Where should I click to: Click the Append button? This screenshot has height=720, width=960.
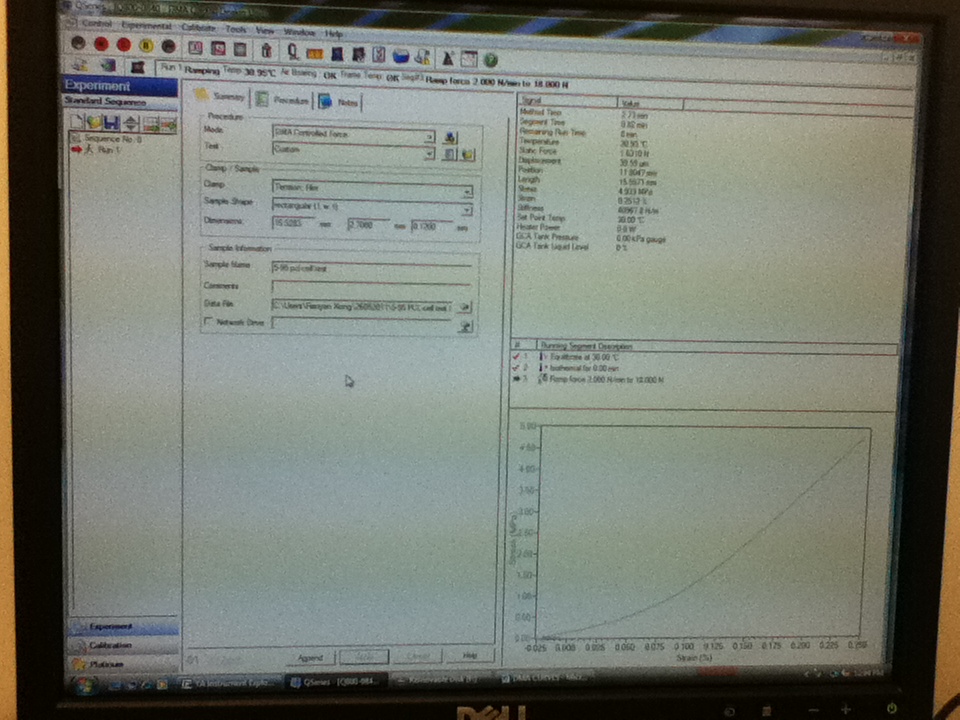(310, 658)
